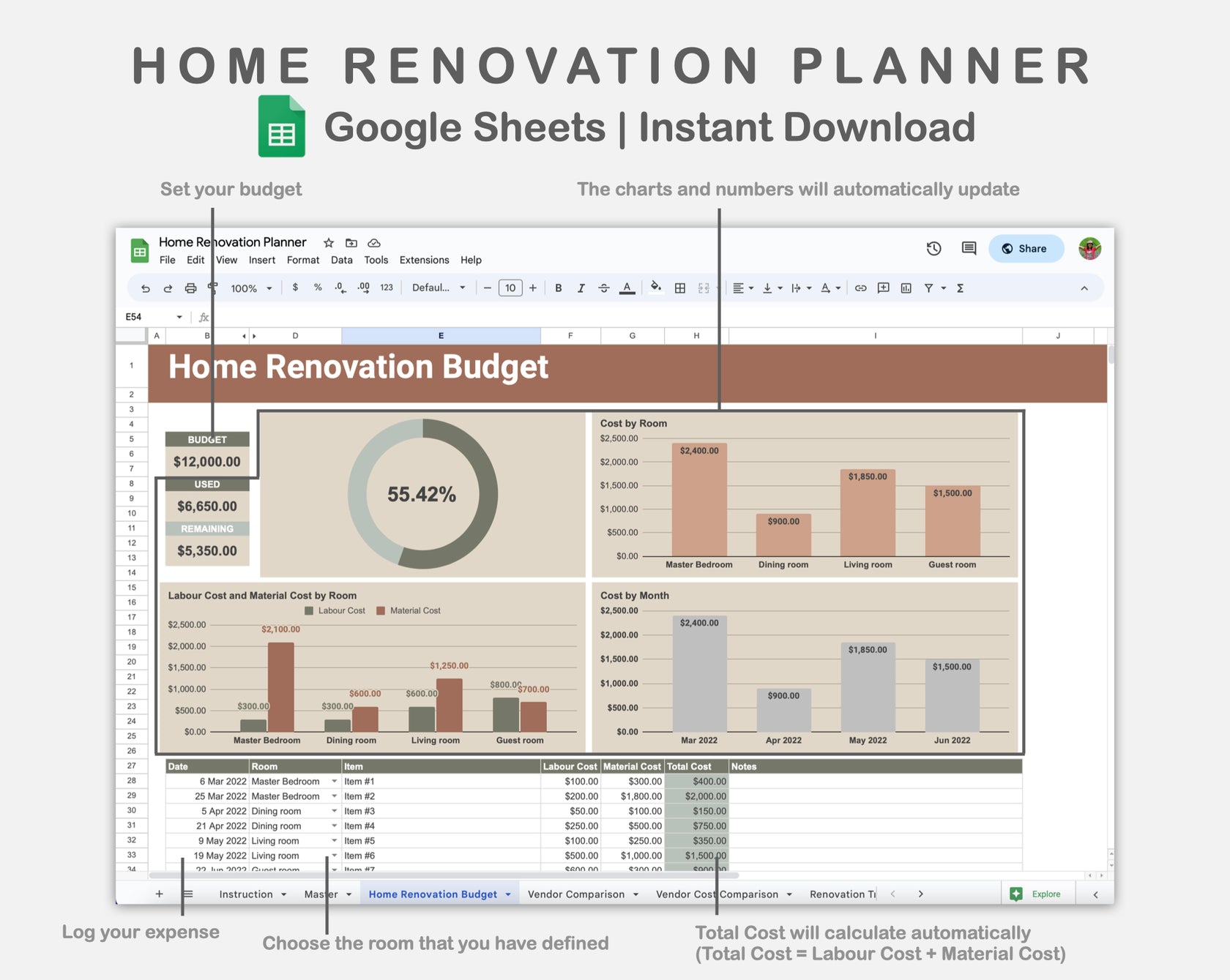
Task: Star the Home Renovation Planner document
Action: coord(328,243)
